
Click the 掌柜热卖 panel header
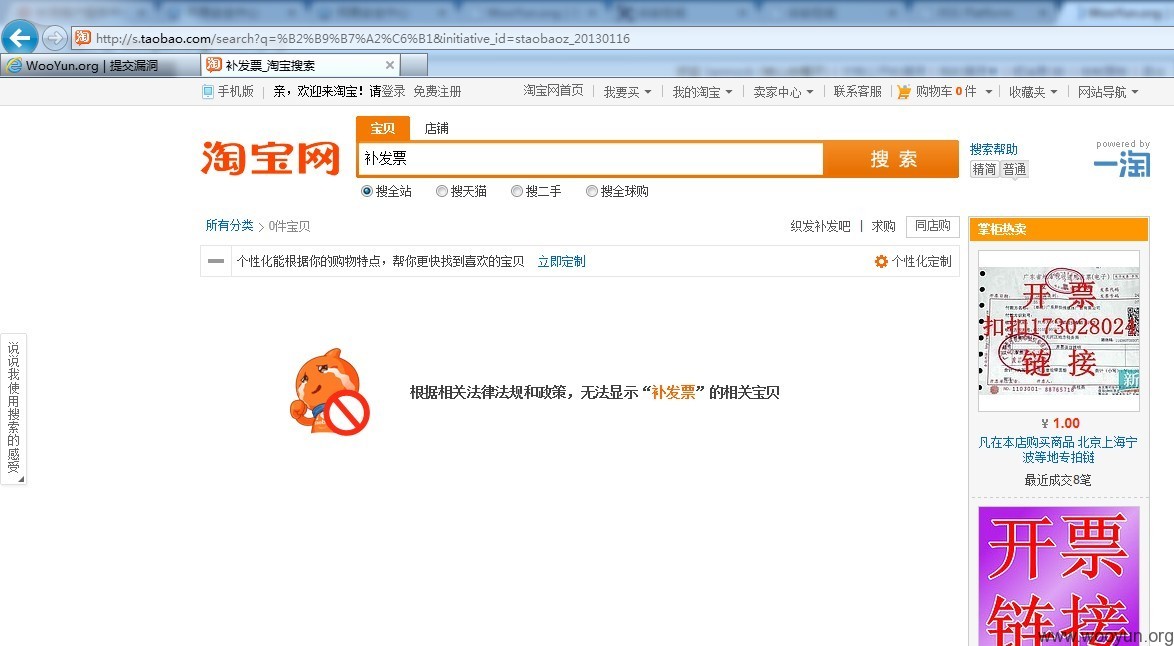(x=1059, y=229)
